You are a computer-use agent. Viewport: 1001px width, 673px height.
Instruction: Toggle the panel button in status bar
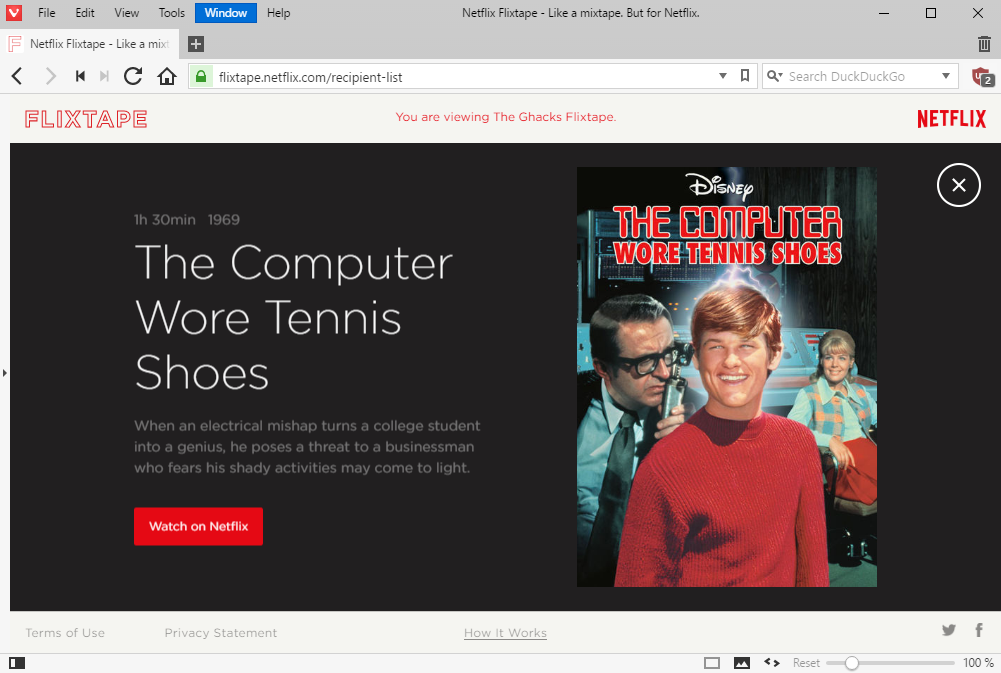point(17,663)
